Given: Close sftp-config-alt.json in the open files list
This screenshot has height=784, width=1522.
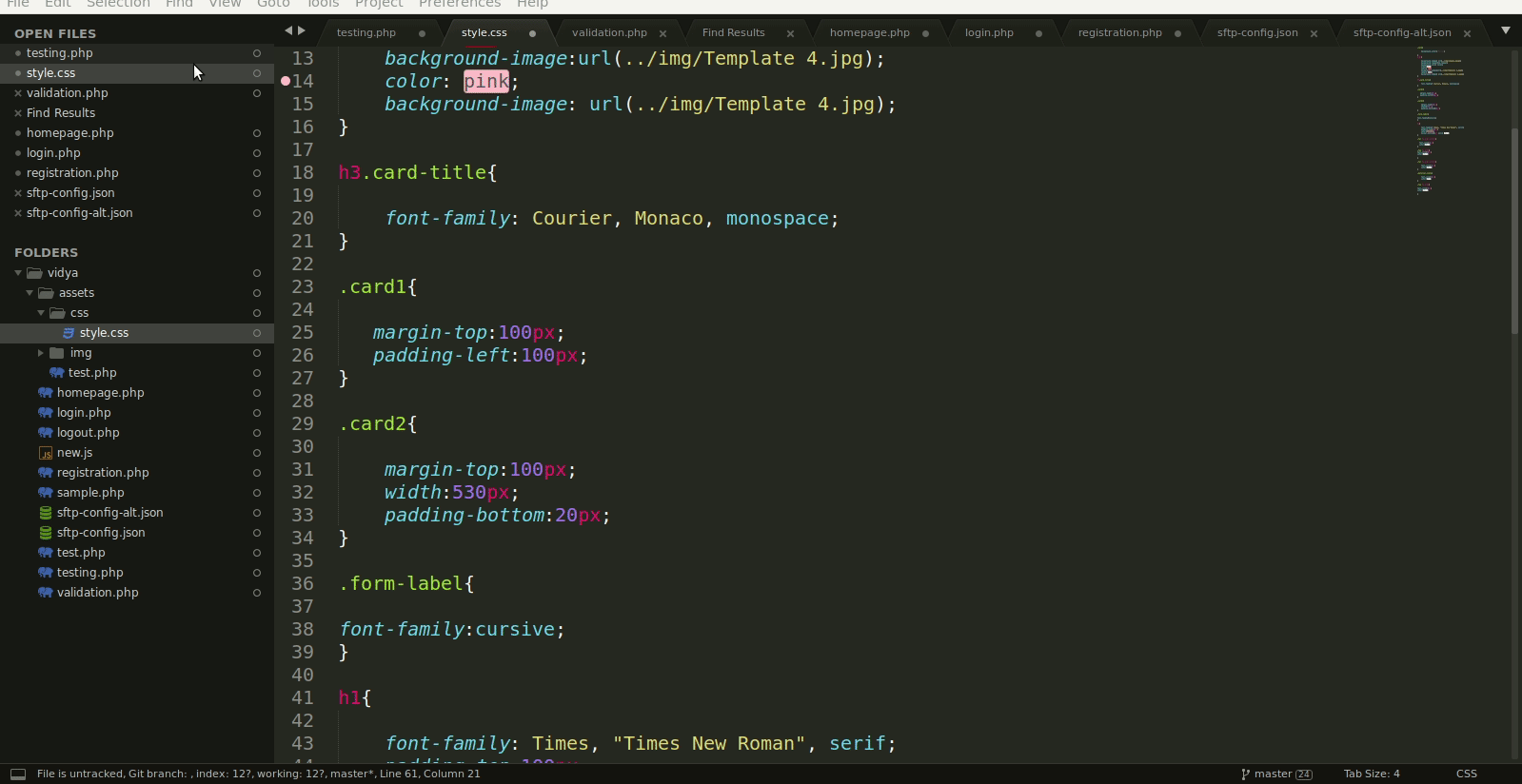Looking at the screenshot, I should [18, 213].
